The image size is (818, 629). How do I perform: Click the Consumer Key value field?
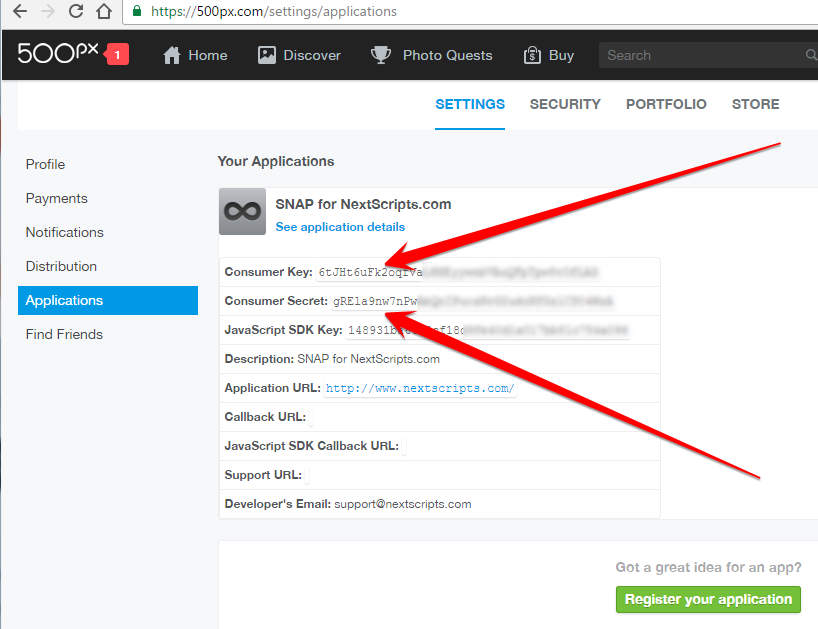[x=458, y=272]
